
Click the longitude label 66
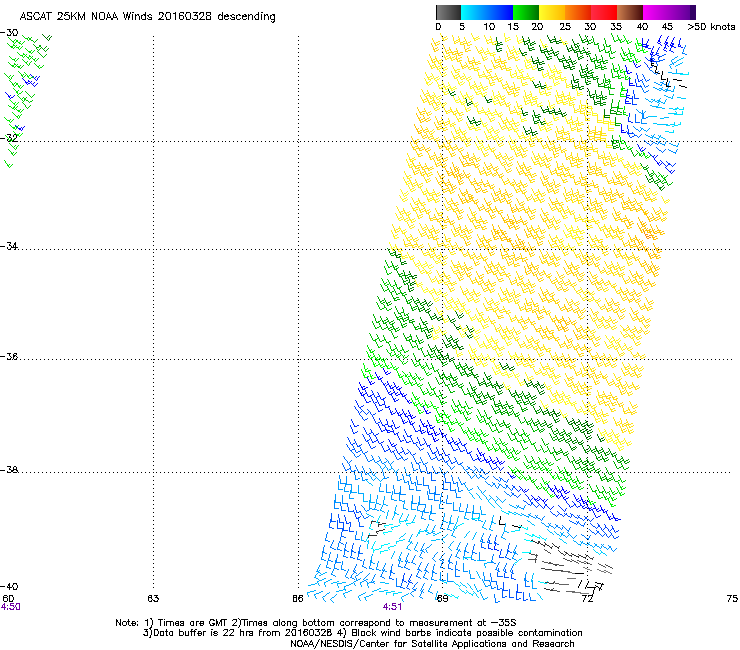tap(298, 598)
